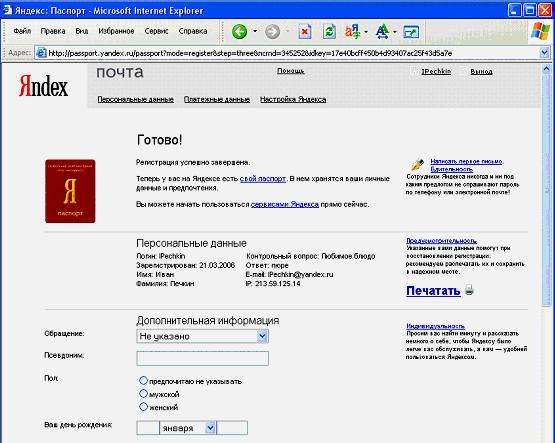Minimize the Internet Explorer window

coord(515,10)
